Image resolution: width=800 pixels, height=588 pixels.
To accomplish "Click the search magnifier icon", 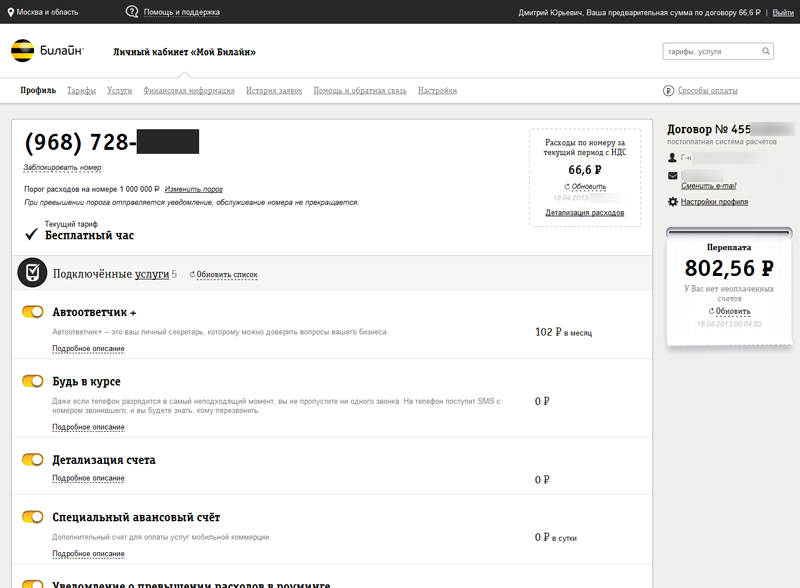I will (765, 51).
